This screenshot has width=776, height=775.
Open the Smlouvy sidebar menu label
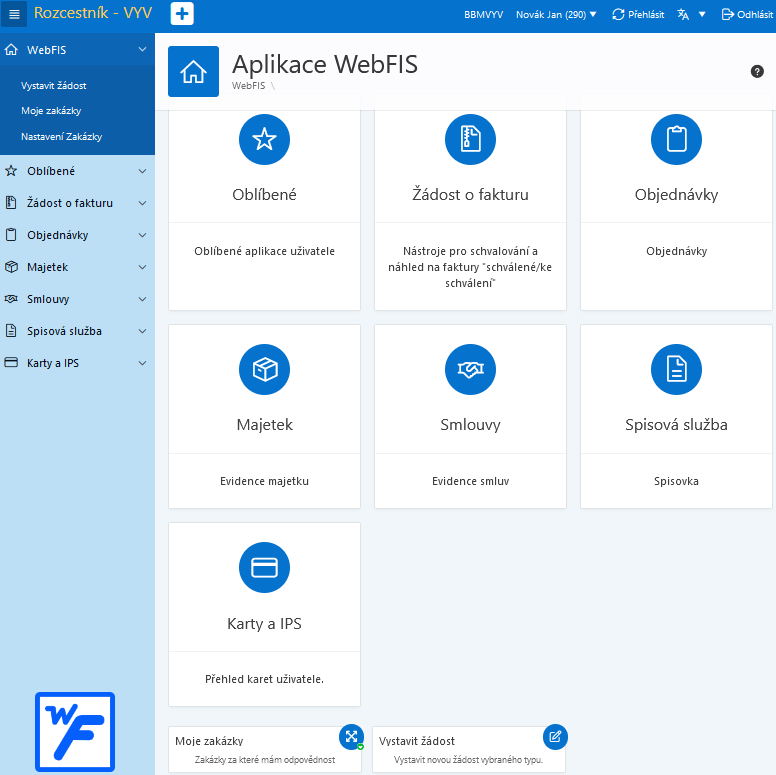point(48,299)
